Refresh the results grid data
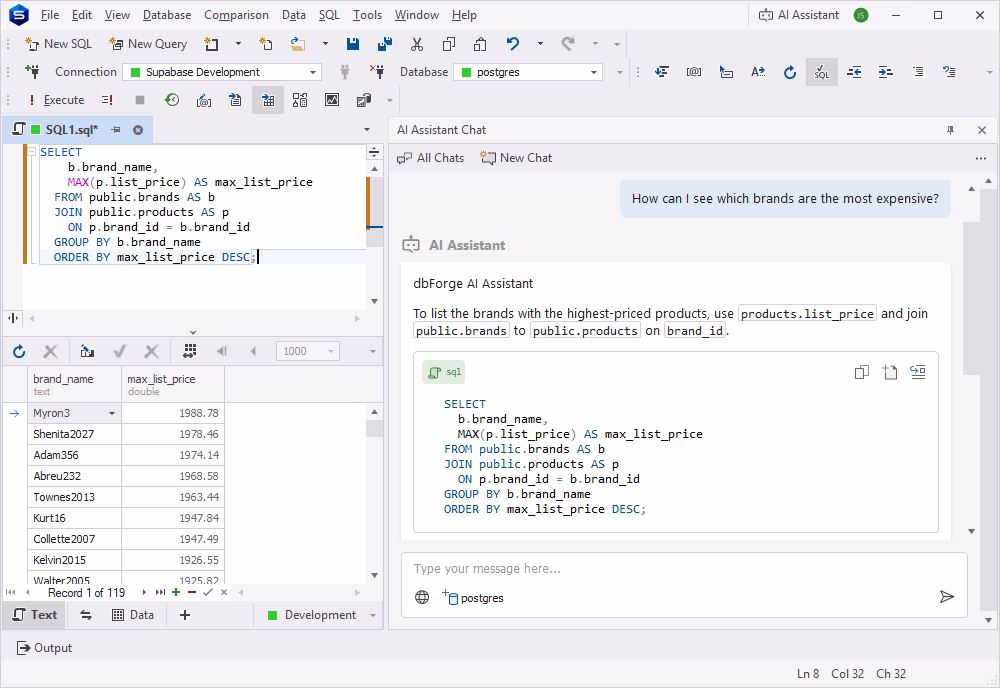The width and height of the screenshot is (1000, 688). click(19, 351)
